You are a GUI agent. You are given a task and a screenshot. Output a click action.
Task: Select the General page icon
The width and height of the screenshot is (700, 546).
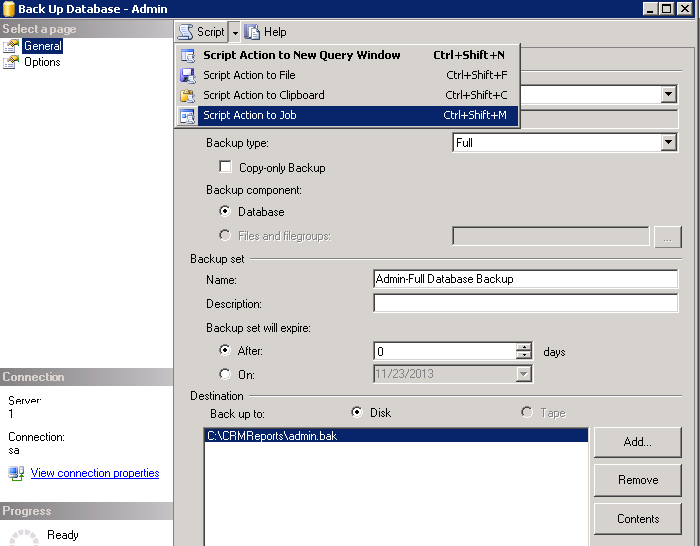coord(11,46)
